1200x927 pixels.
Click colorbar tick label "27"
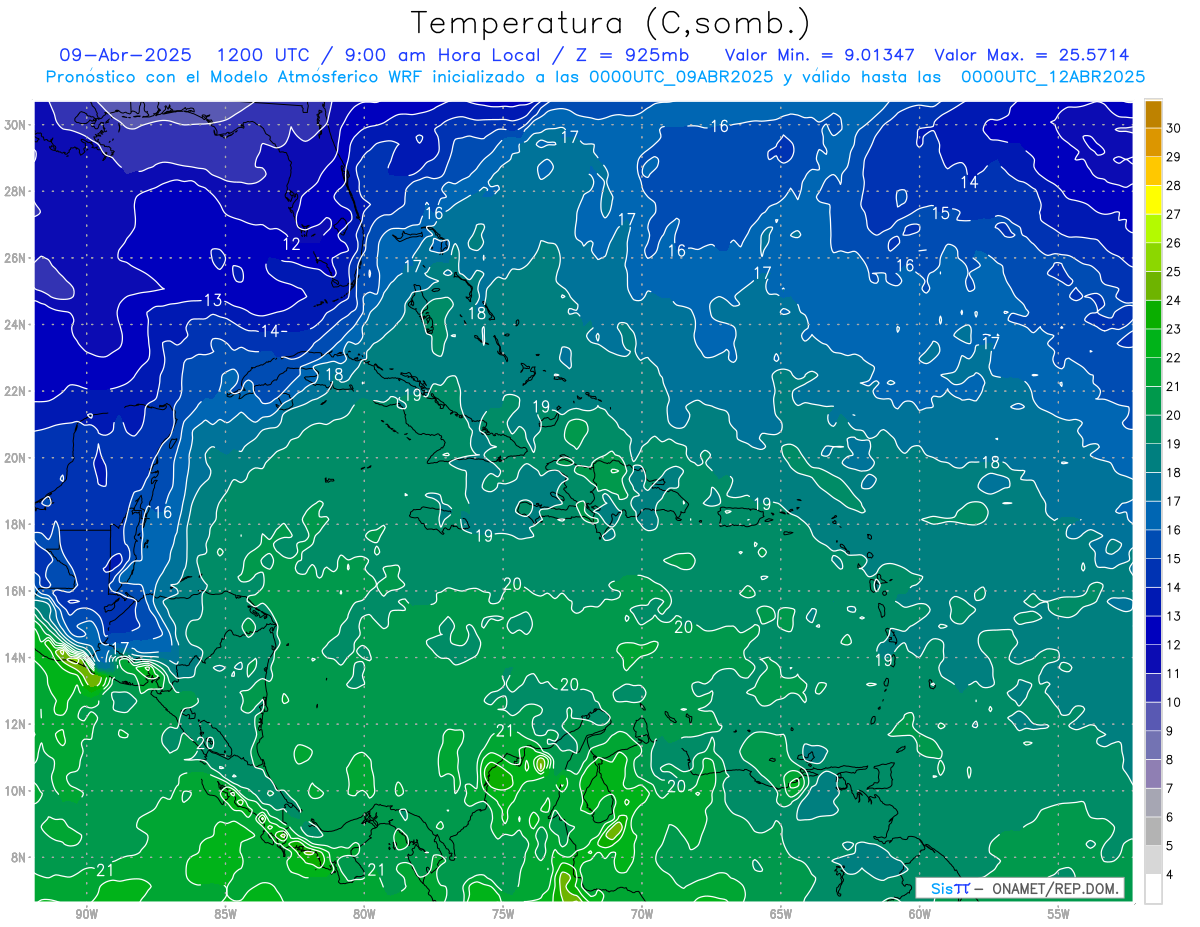click(x=1174, y=214)
